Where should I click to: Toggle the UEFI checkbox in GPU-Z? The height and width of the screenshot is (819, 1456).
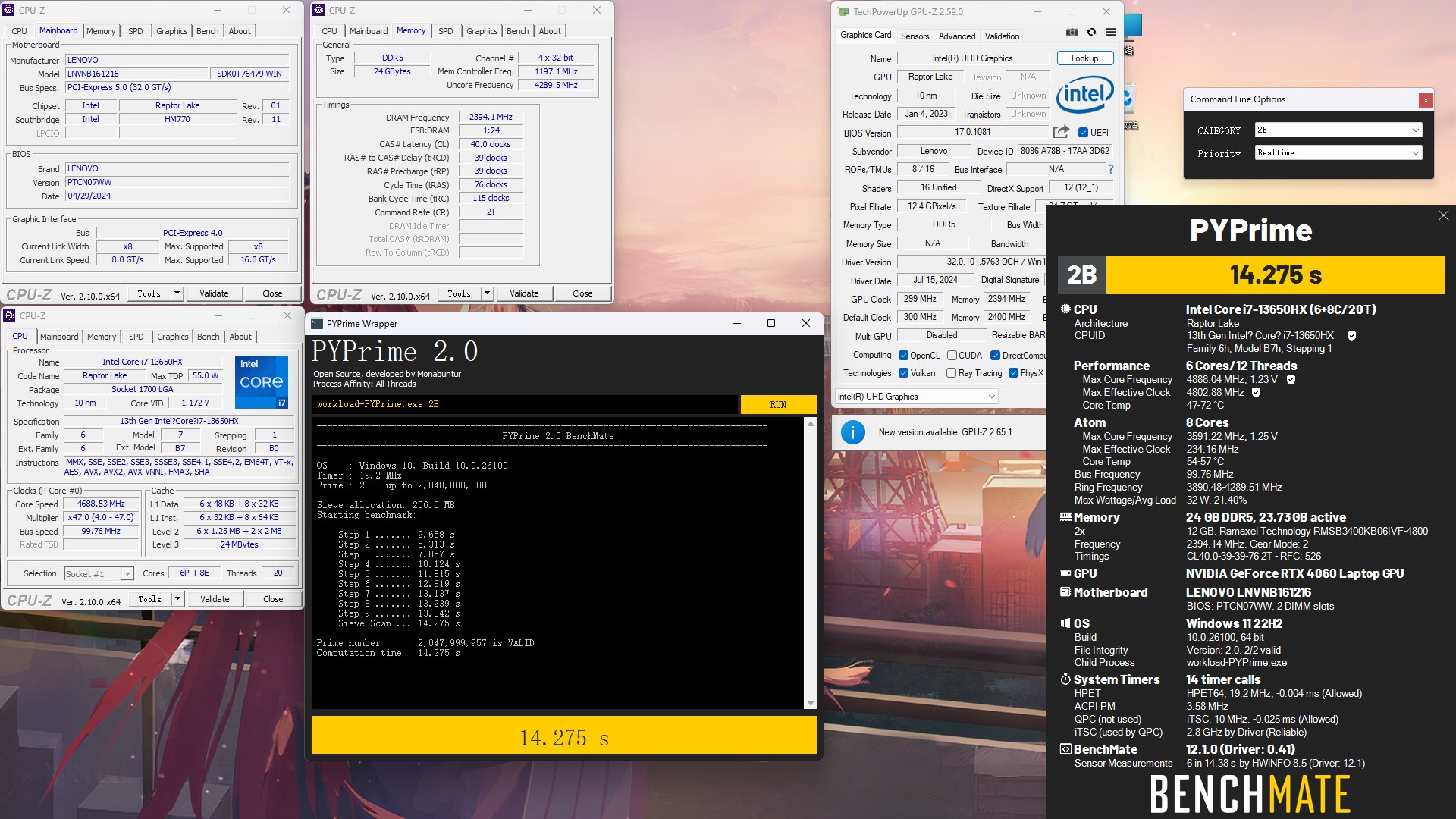pos(1083,133)
